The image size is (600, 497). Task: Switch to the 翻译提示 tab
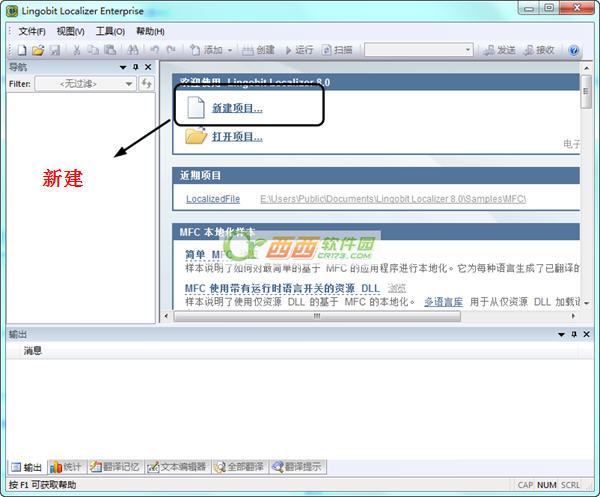pyautogui.click(x=297, y=467)
